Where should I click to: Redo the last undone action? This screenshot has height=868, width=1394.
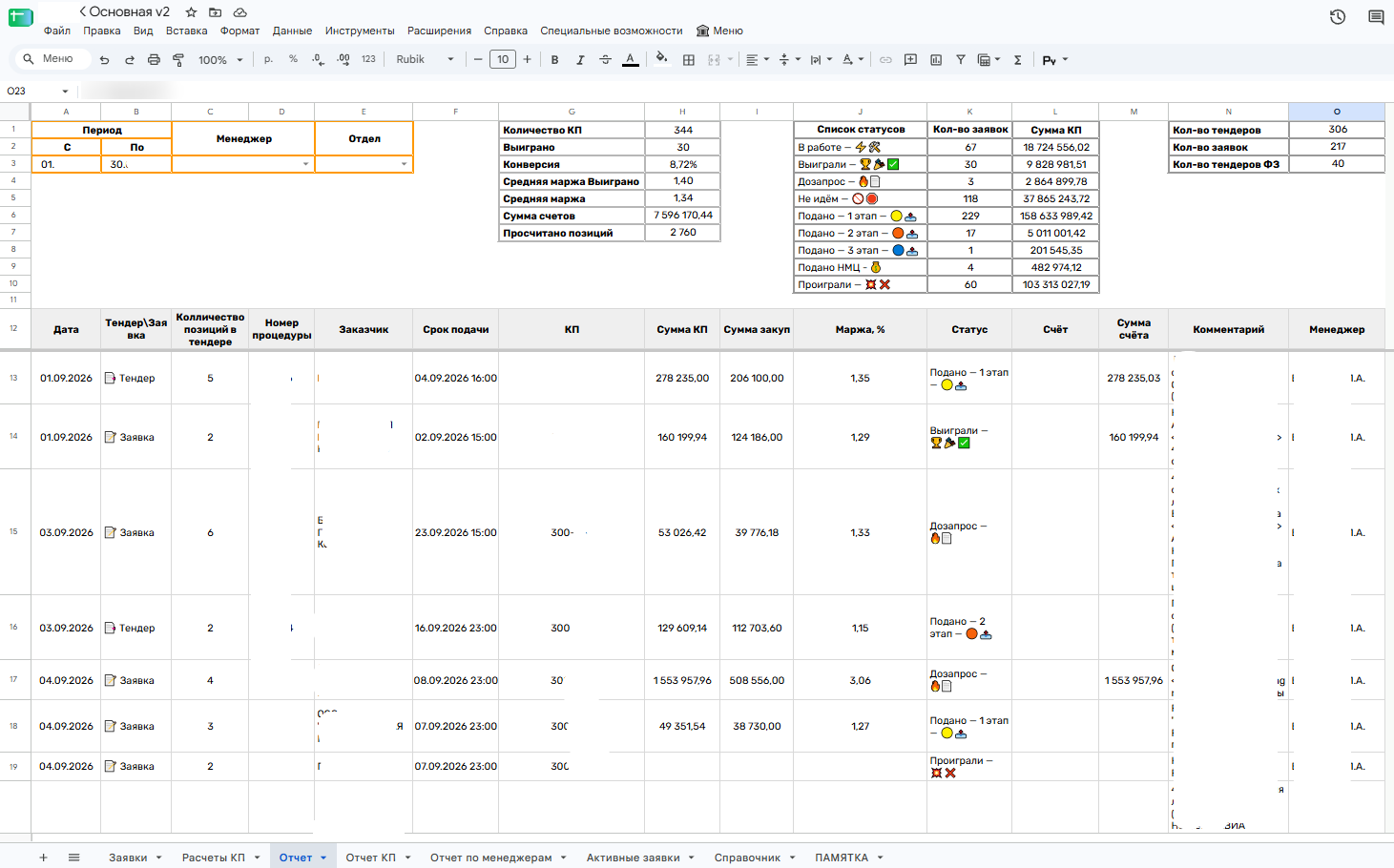tap(129, 60)
